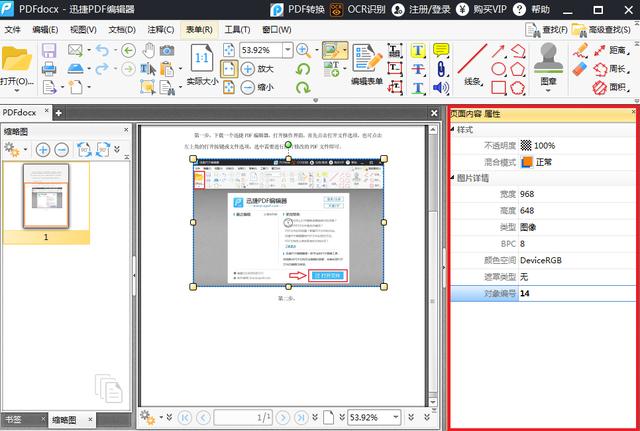Select the strikethrough text tool

(x=418, y=69)
